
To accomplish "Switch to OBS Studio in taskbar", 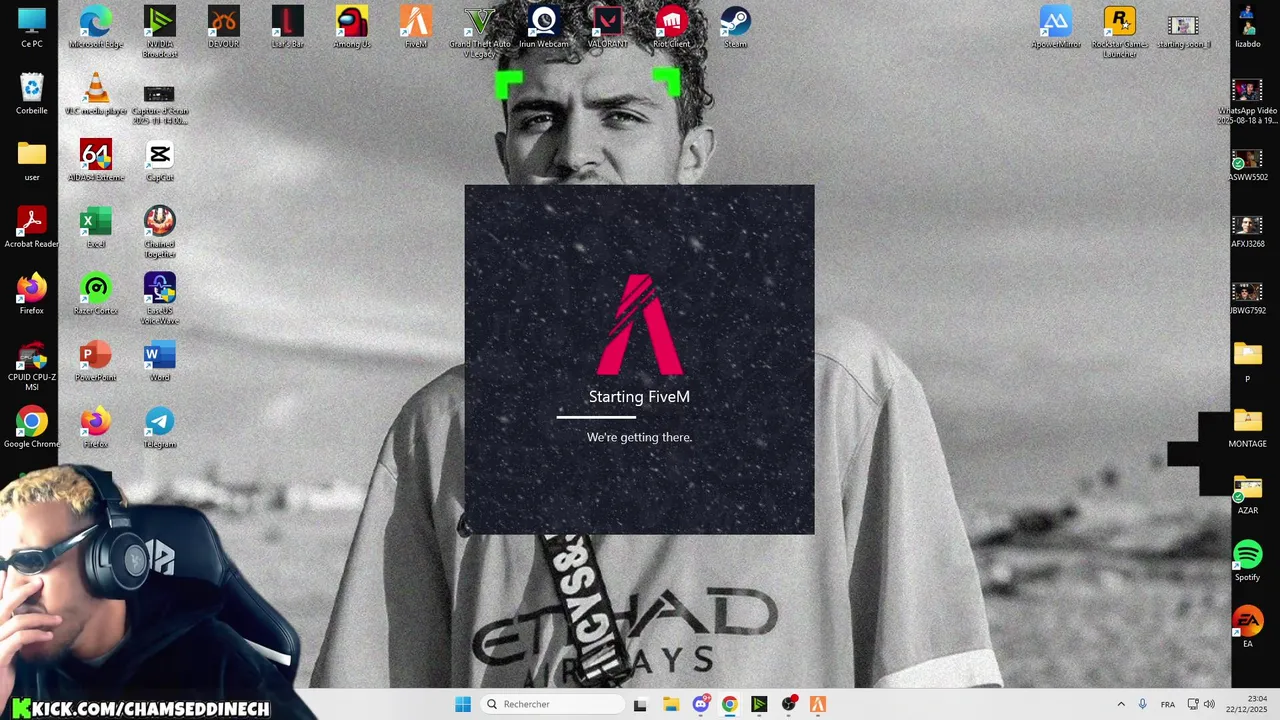I will 789,704.
